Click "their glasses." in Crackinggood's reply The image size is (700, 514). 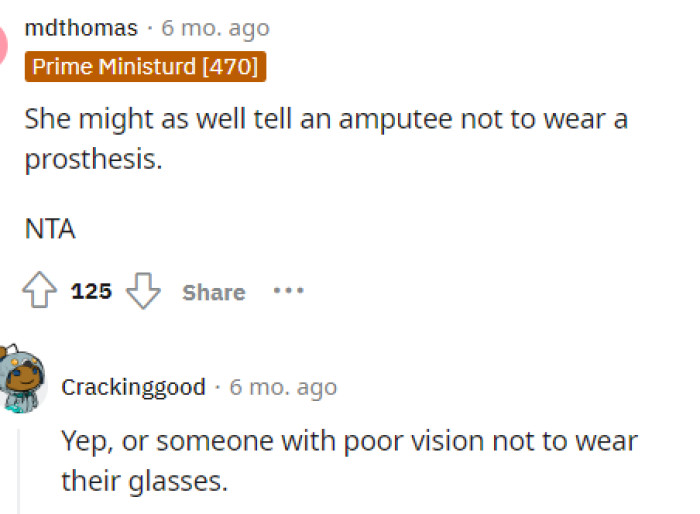(144, 480)
